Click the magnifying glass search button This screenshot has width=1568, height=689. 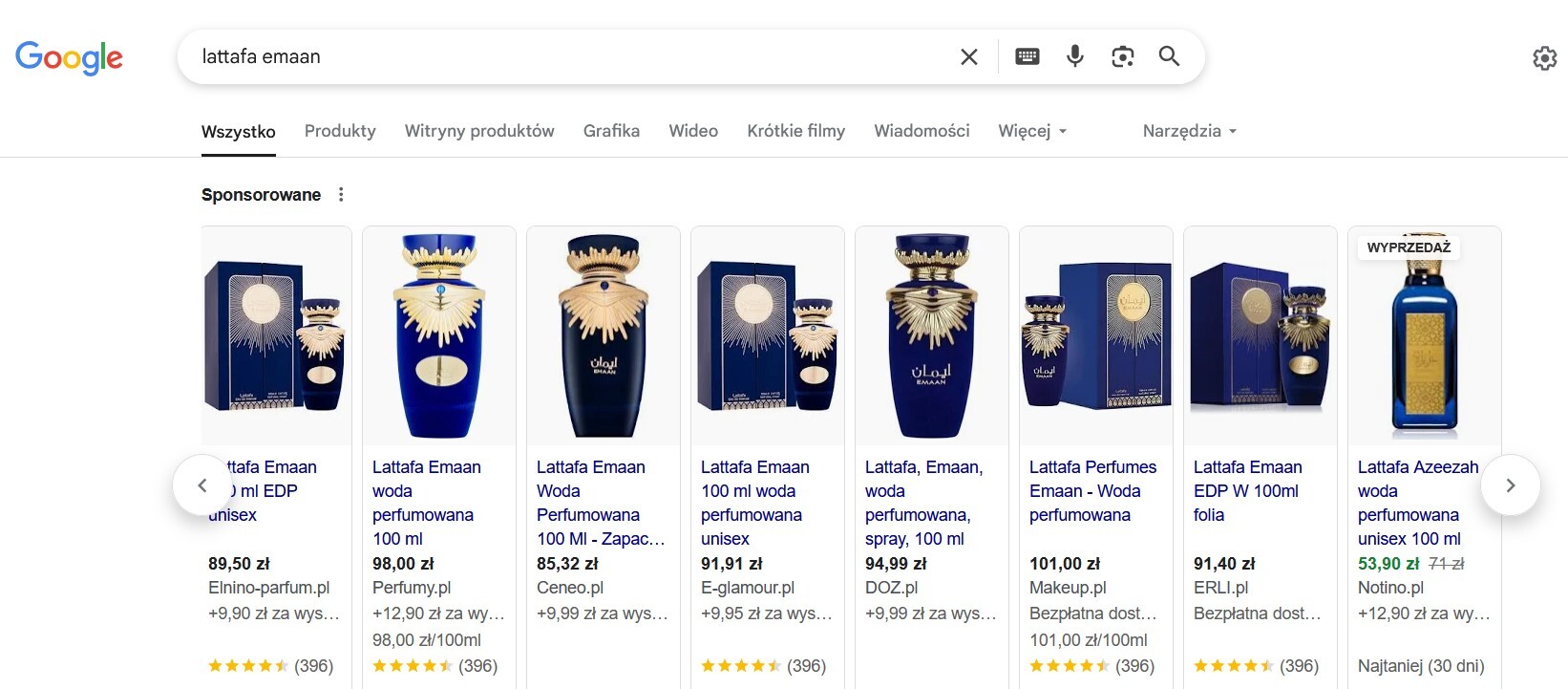1169,56
